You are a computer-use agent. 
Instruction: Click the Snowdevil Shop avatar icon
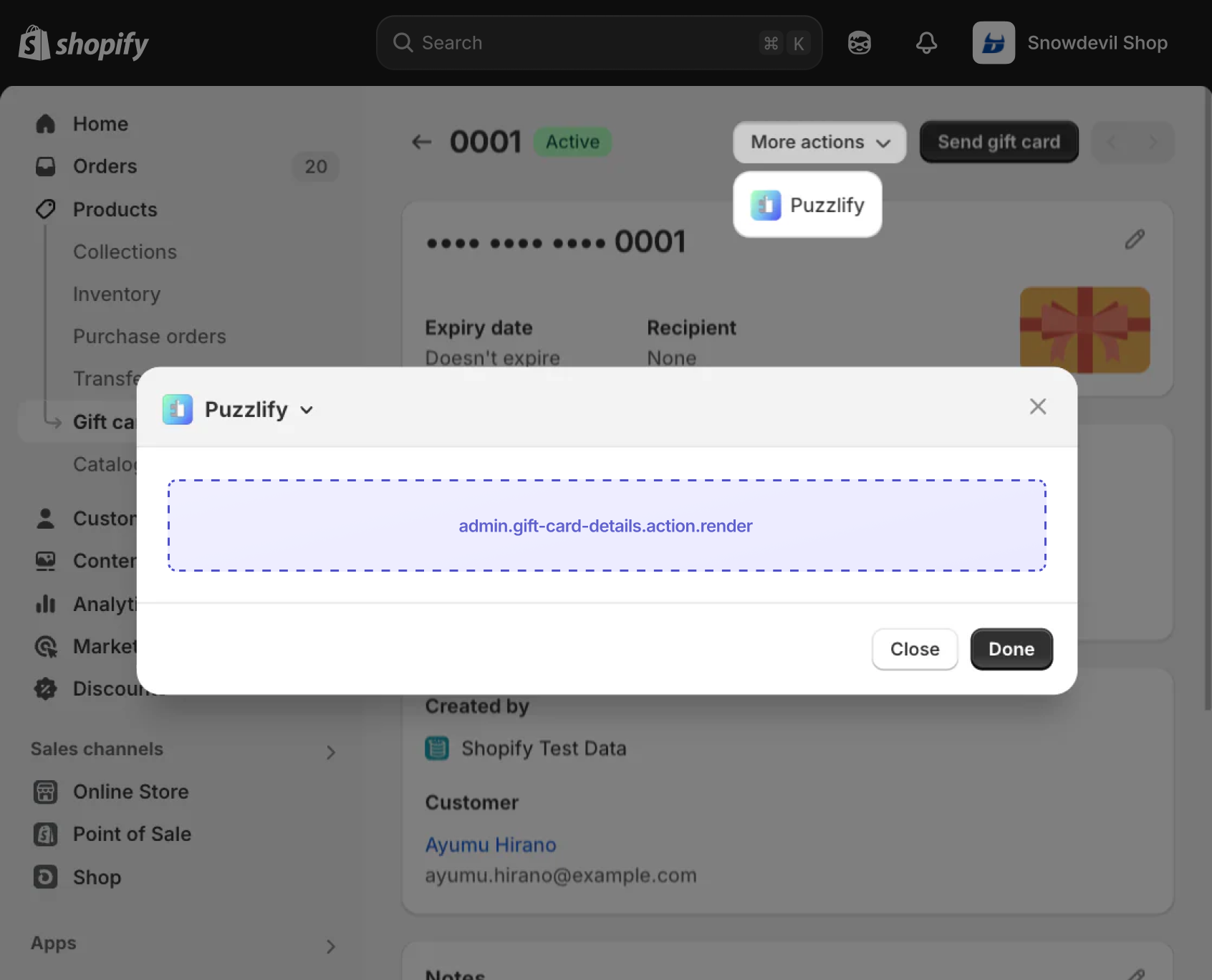994,43
